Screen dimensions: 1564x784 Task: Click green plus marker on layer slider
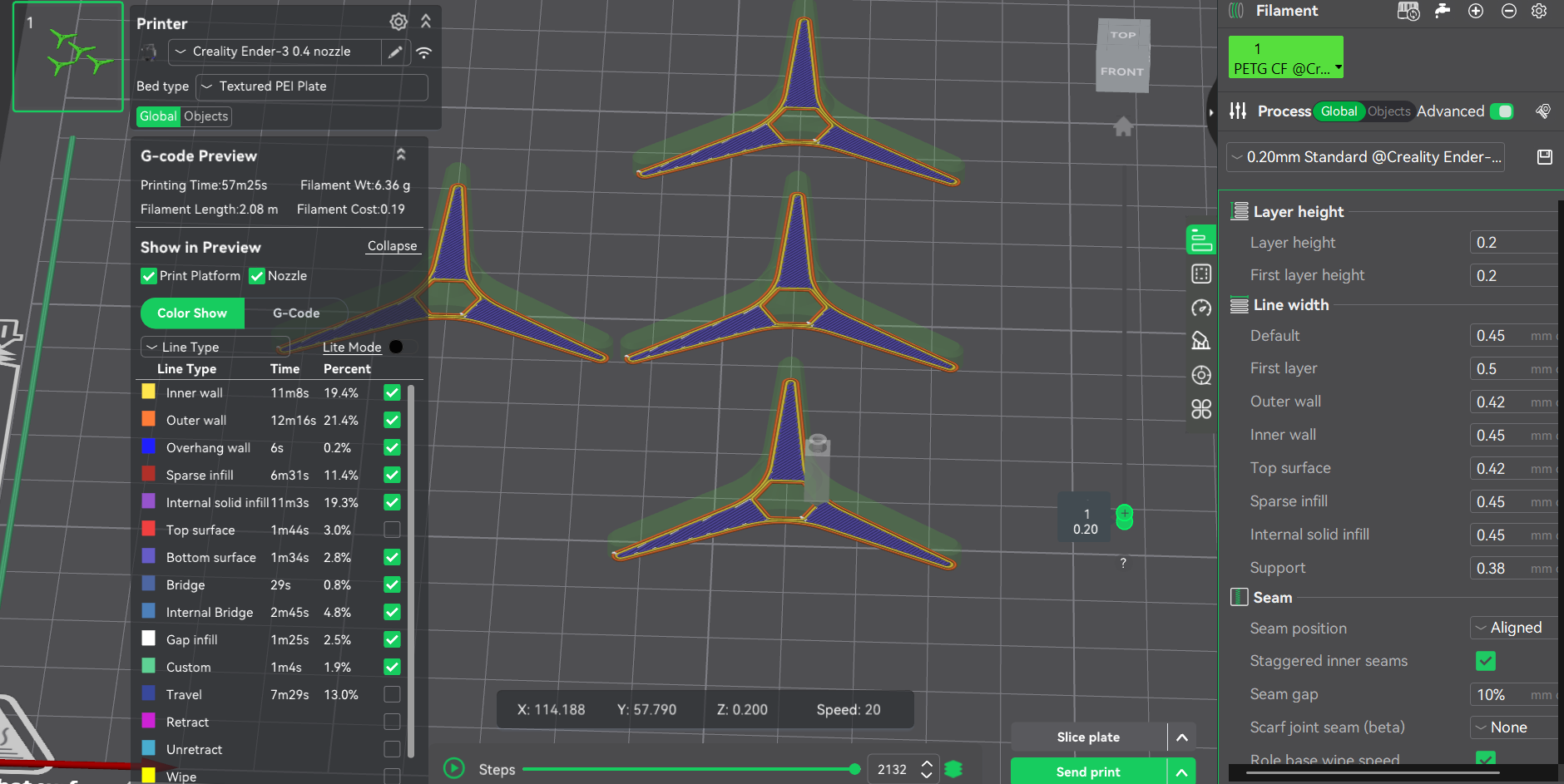click(1125, 513)
